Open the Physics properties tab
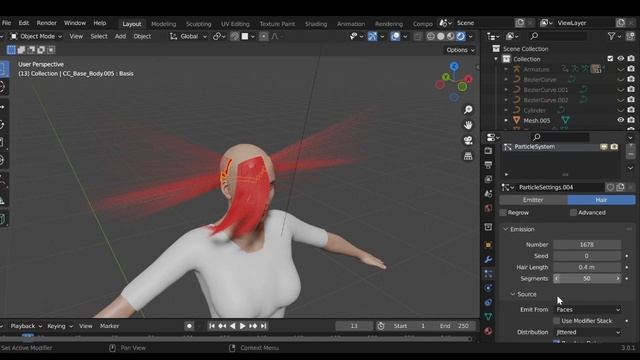 click(x=488, y=288)
